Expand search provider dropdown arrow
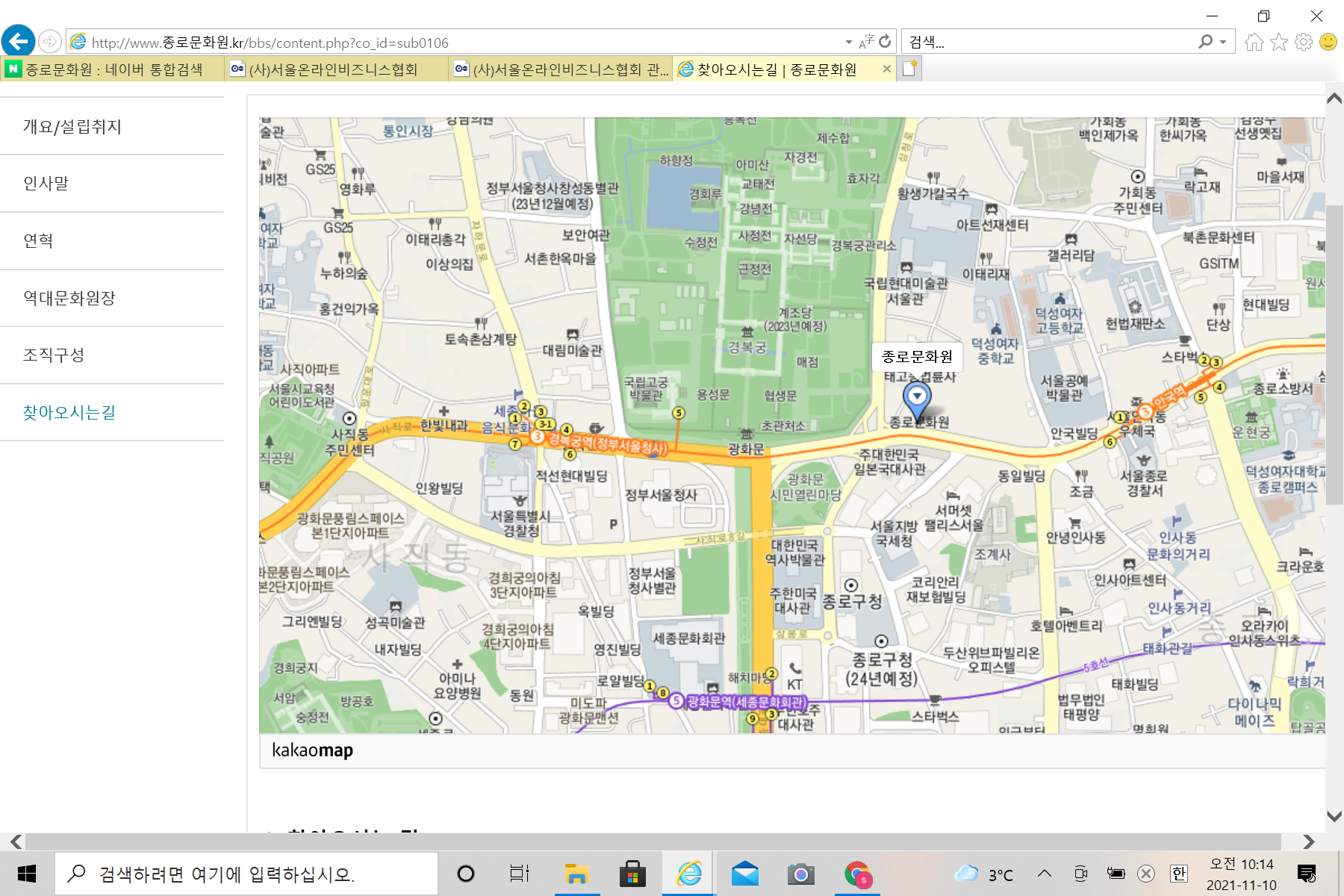 (x=1223, y=43)
